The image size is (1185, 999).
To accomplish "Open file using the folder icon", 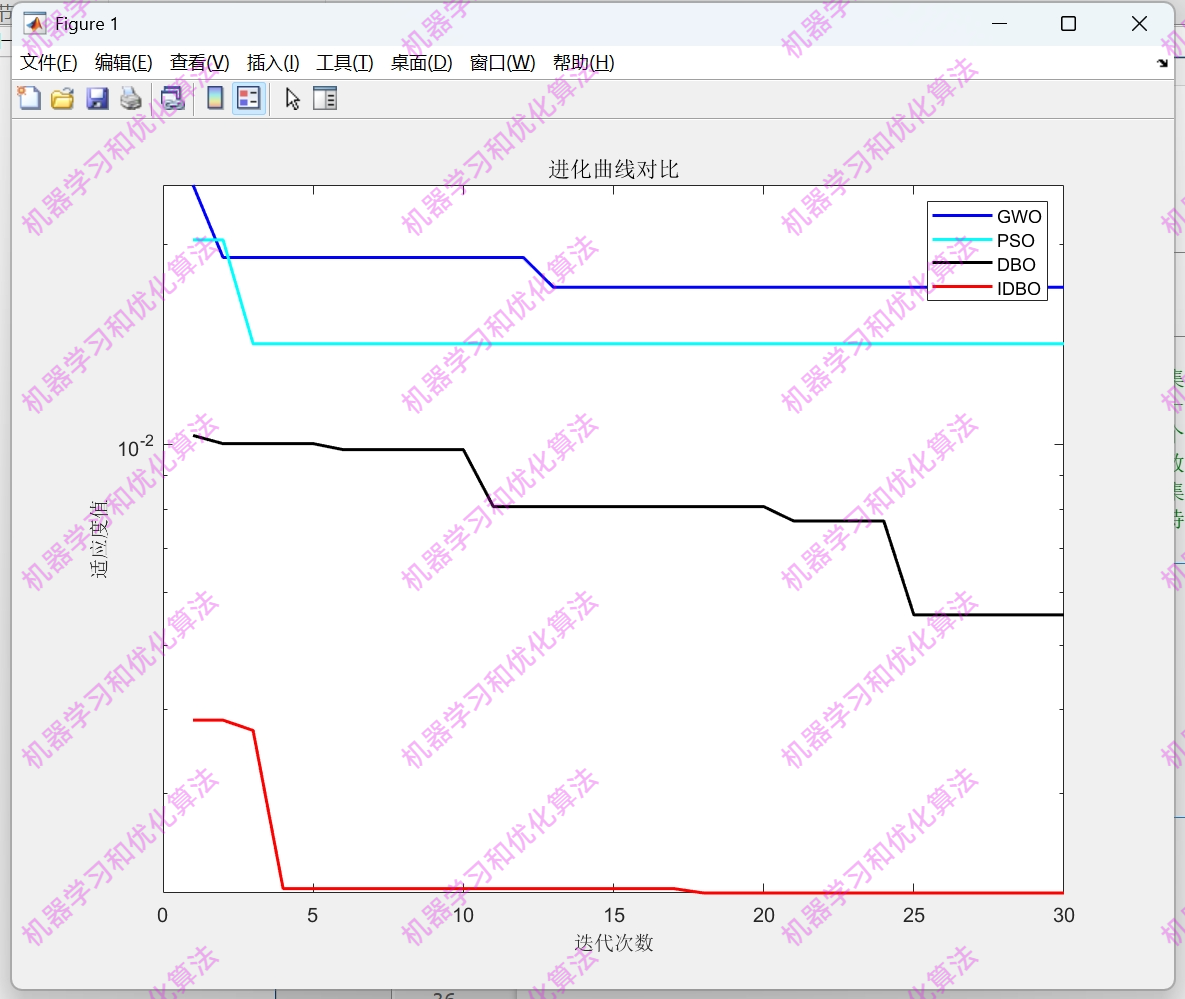I will 63,98.
